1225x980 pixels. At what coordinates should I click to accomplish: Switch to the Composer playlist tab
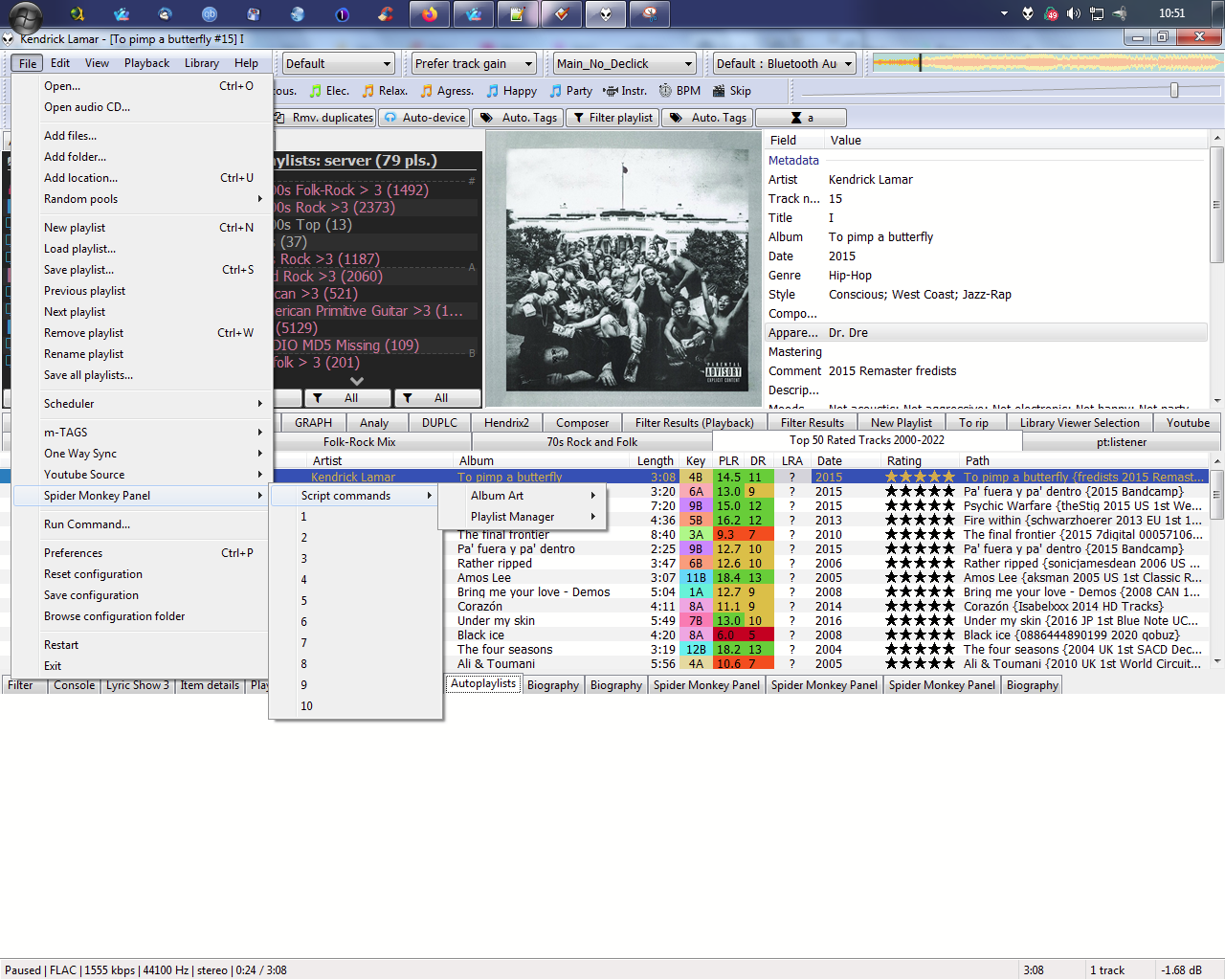point(582,423)
